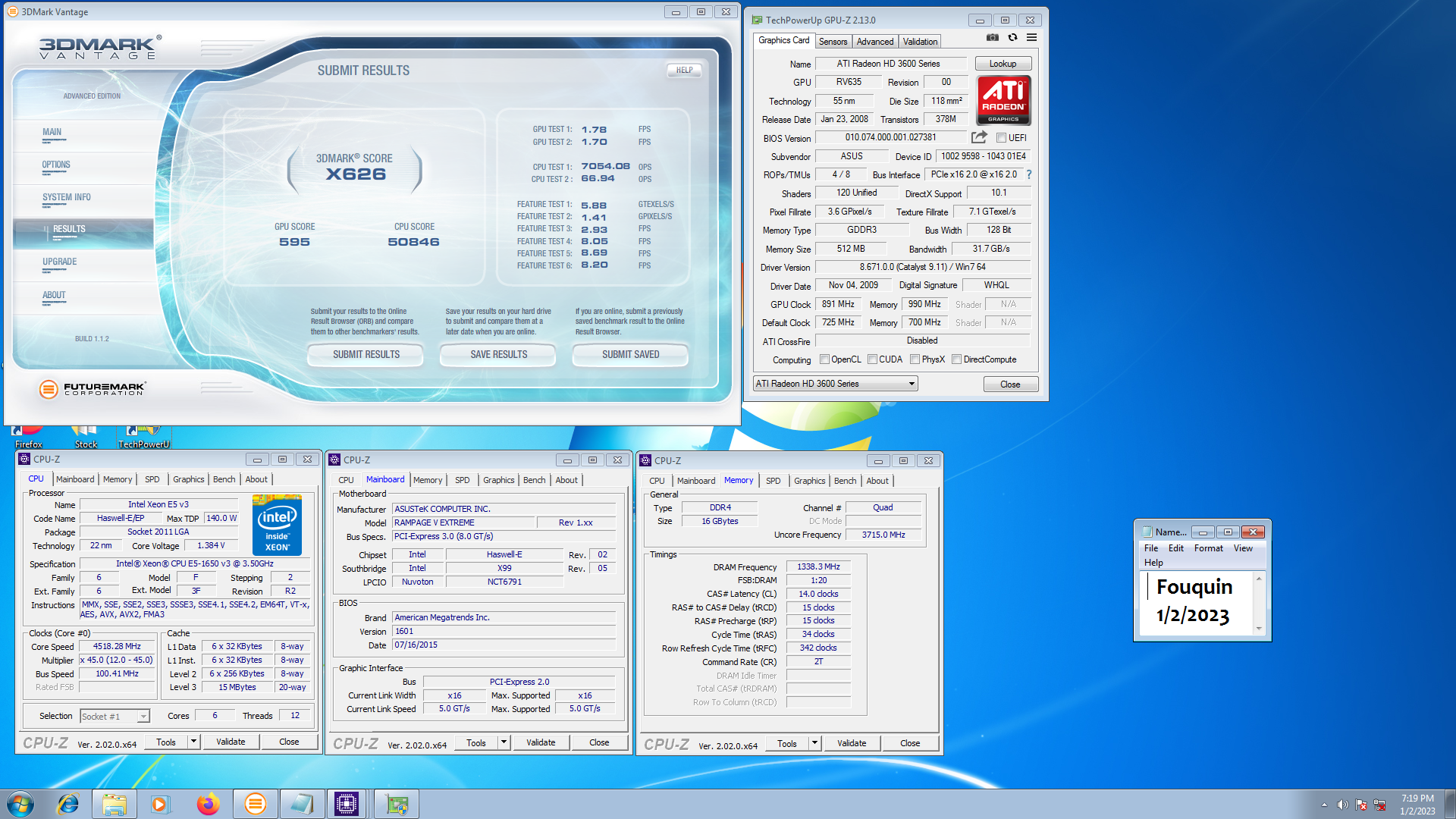Select SYSTEM INFO in 3DMark sidebar
Viewport: 1456px width, 819px height.
[66, 197]
